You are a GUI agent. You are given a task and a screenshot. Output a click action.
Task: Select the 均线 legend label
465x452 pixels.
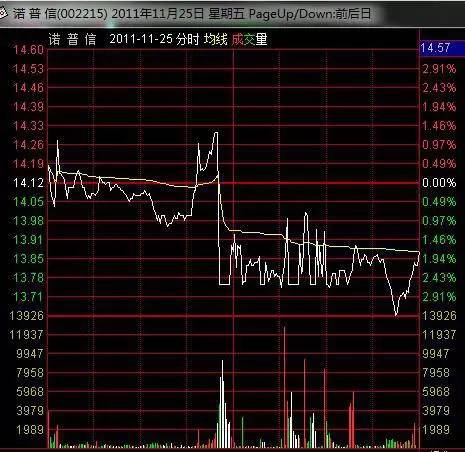216,39
